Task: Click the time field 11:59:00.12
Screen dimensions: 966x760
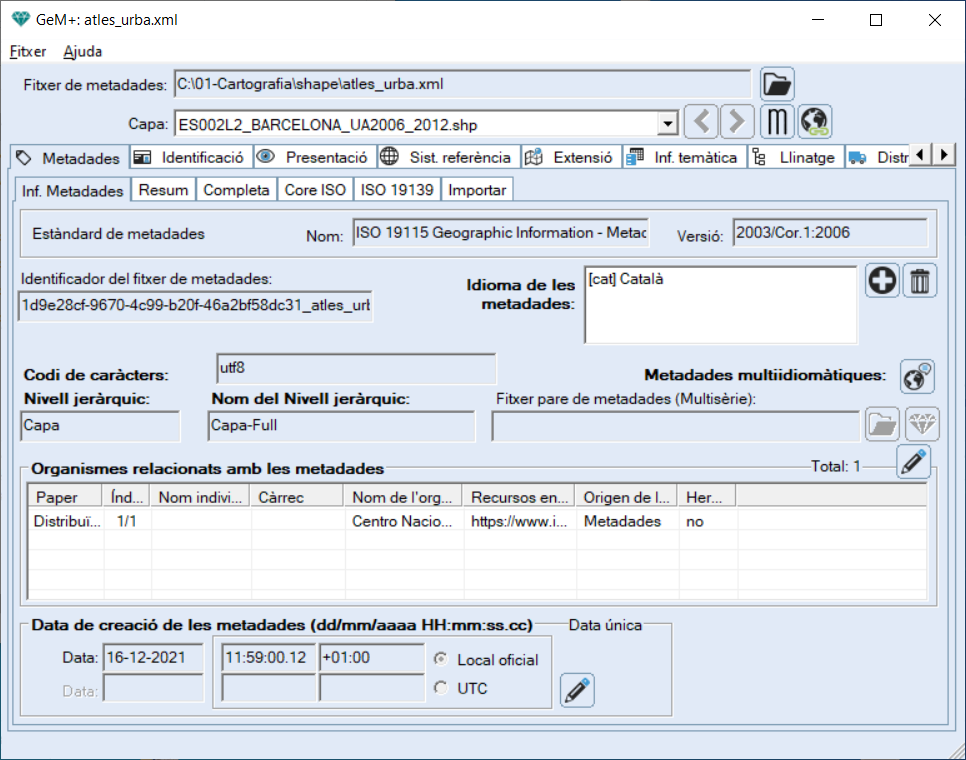Action: click(268, 658)
